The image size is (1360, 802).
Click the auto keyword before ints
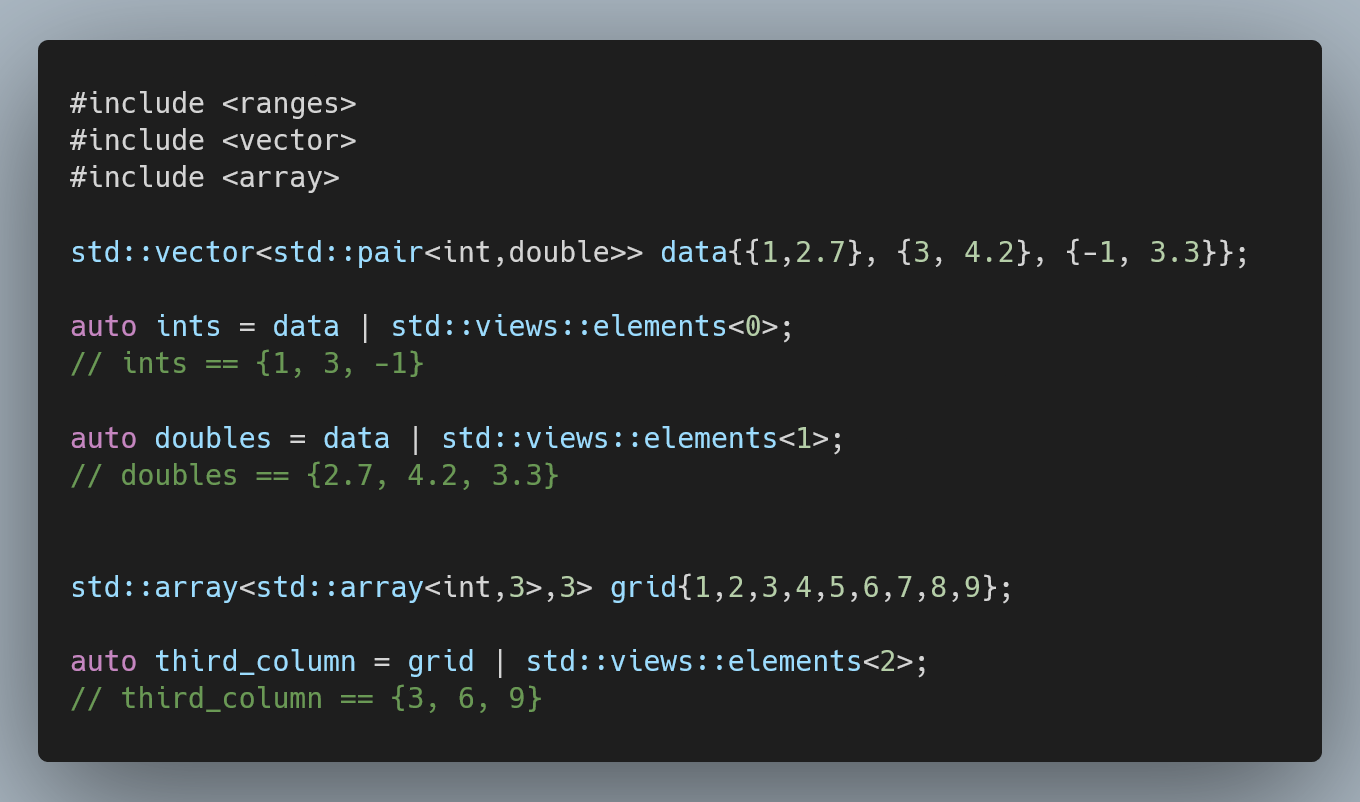click(x=103, y=326)
